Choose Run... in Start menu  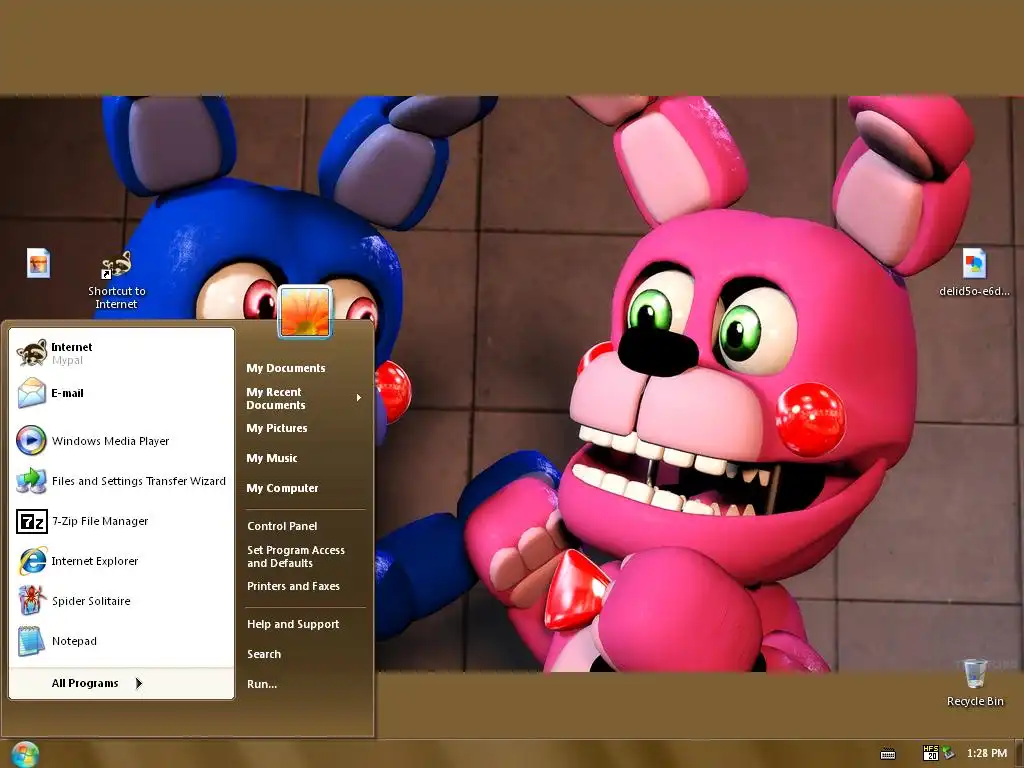tap(262, 684)
